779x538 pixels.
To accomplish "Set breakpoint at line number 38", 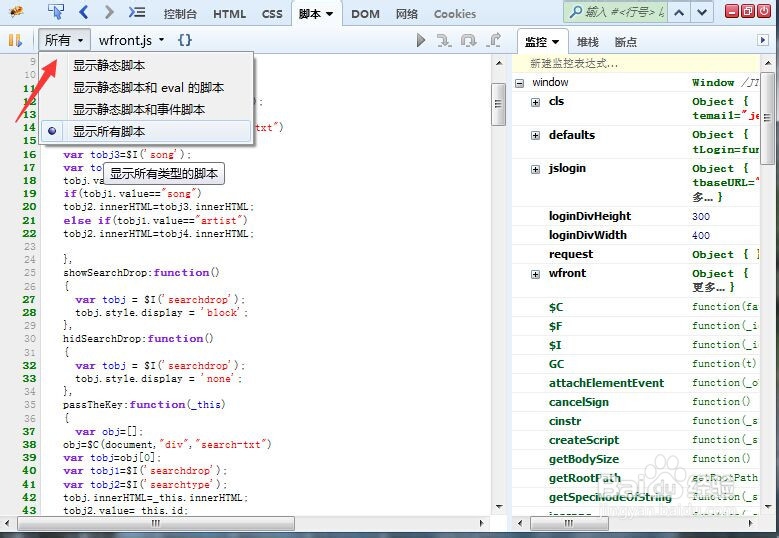I will pos(29,444).
